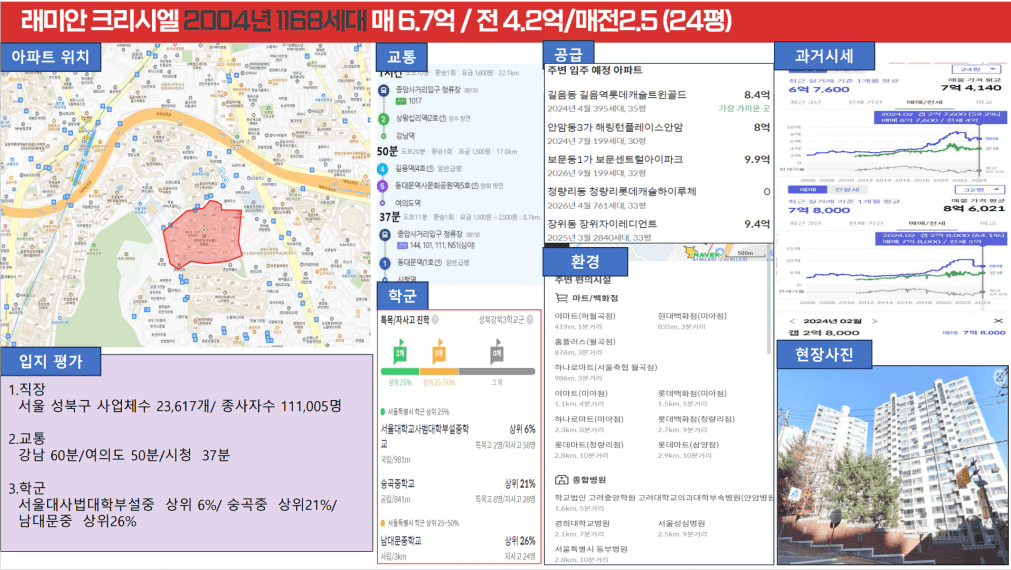Click the next month arrow after 2024년 02월

tap(874, 321)
